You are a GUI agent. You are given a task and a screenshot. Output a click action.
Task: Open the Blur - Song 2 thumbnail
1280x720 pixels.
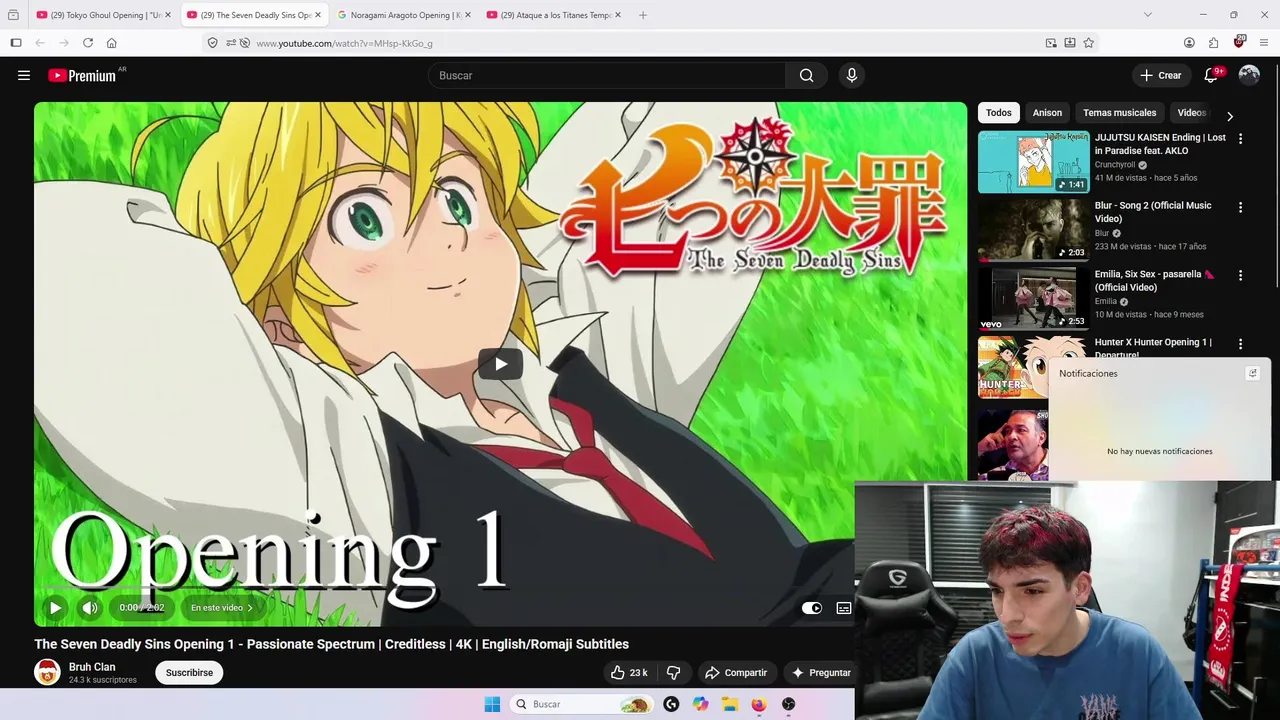click(x=1033, y=230)
